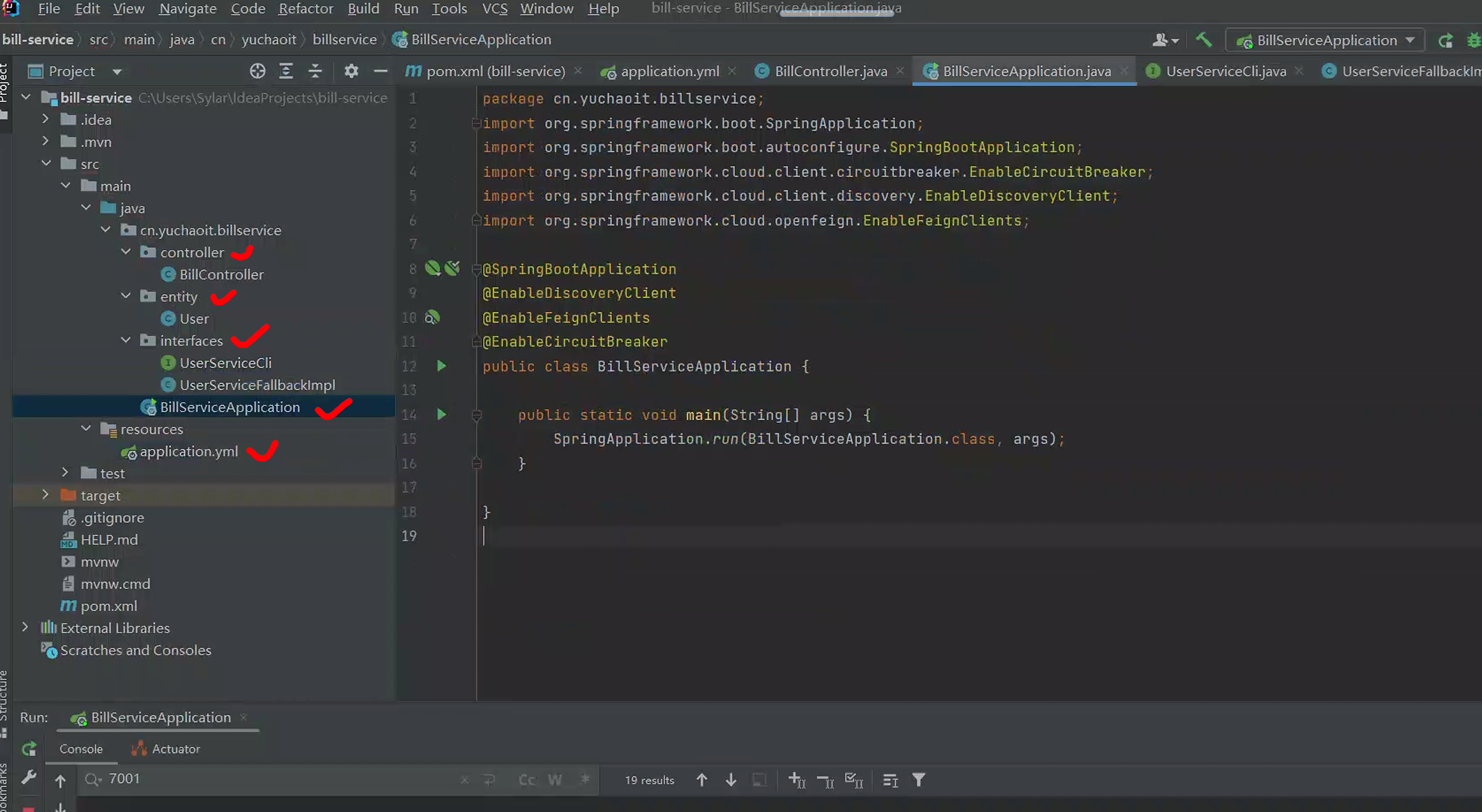Open the Refactor menu
Image resolution: width=1482 pixels, height=812 pixels.
306,8
